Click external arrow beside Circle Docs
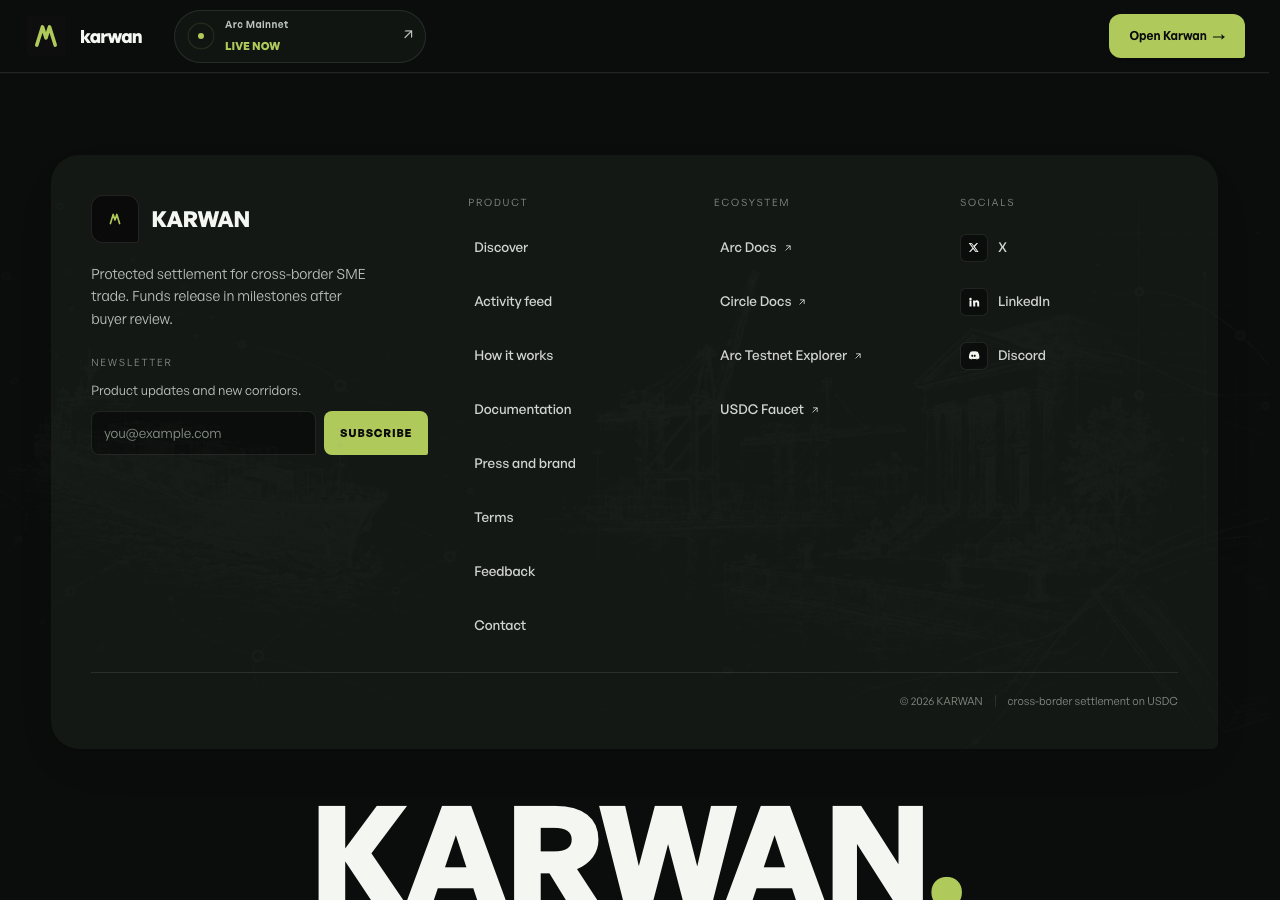Image resolution: width=1280 pixels, height=900 pixels. click(802, 302)
